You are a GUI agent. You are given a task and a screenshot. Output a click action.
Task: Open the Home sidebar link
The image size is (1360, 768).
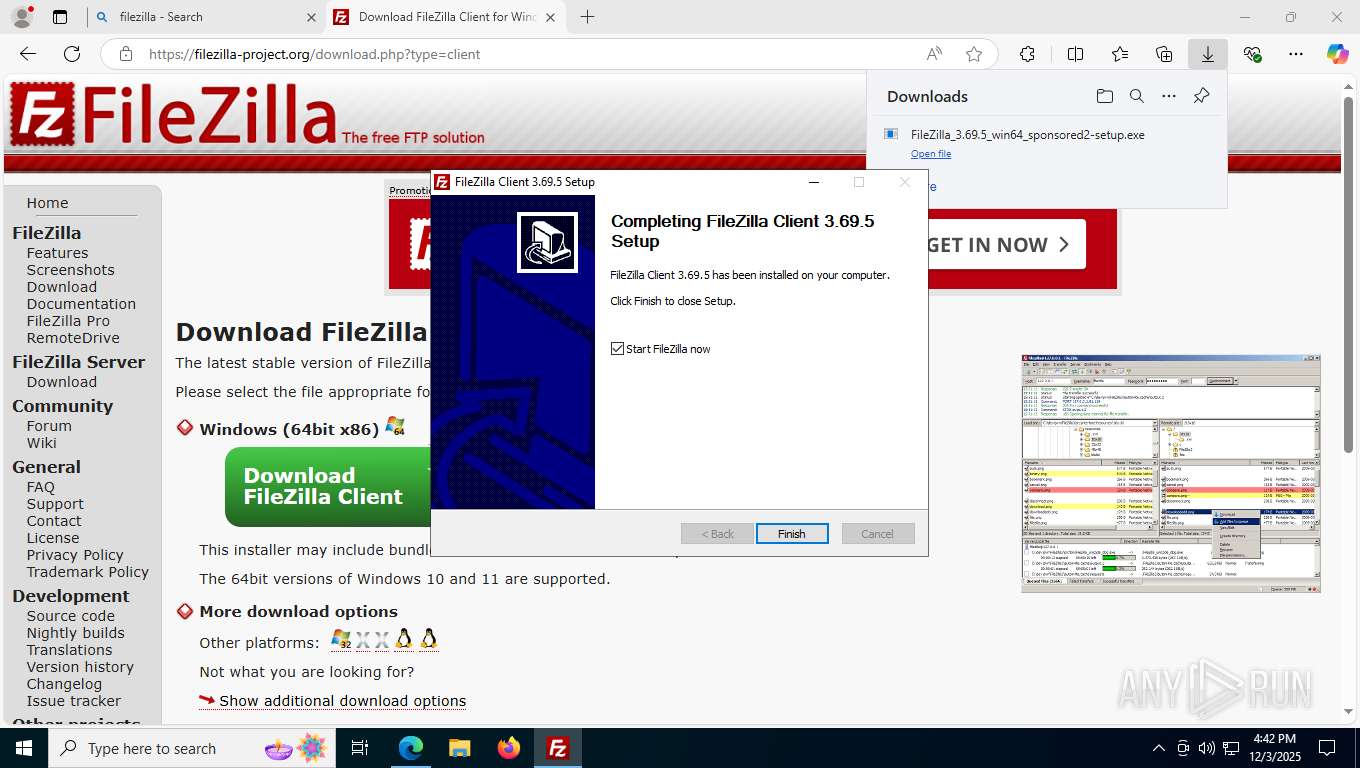(x=47, y=203)
